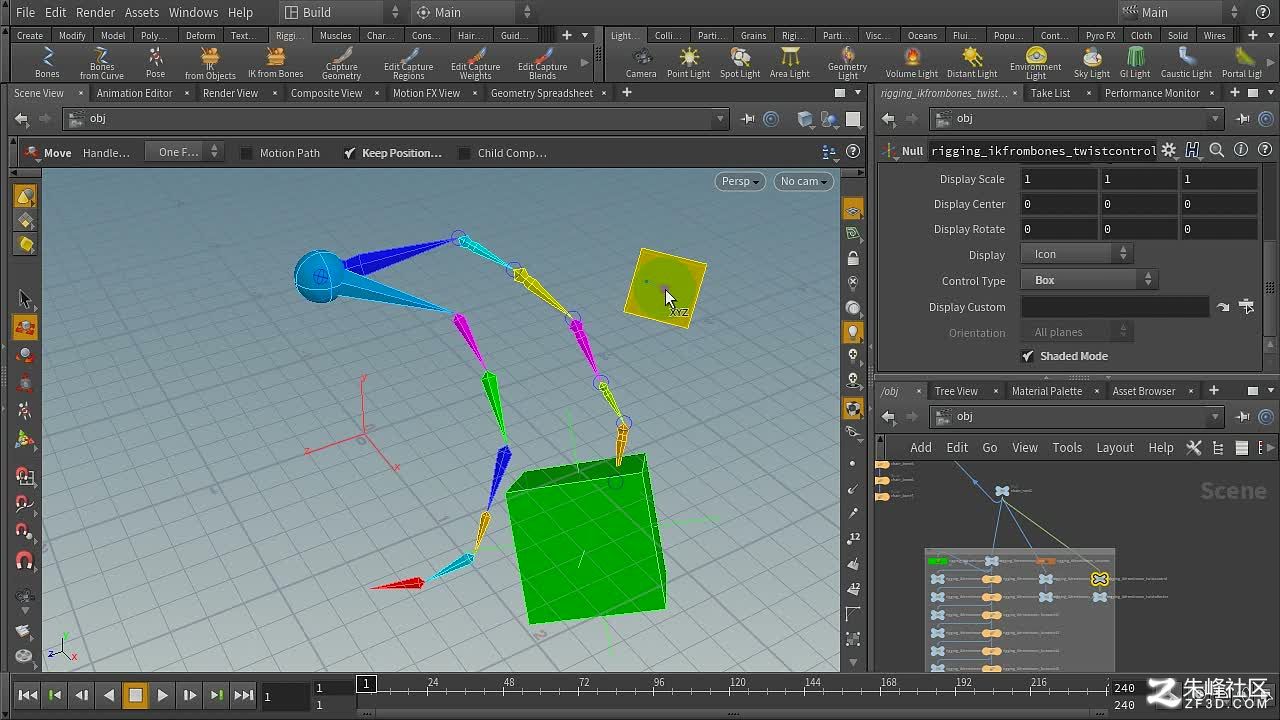This screenshot has width=1280, height=720.
Task: Click the scene view back arrow
Action: pos(21,119)
